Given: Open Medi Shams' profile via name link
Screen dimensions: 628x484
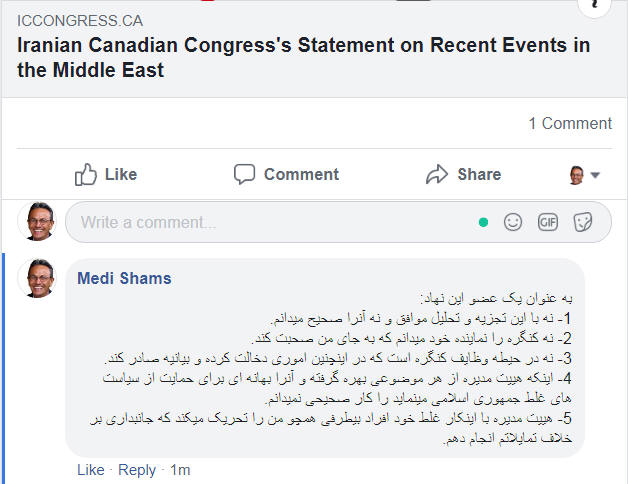Looking at the screenshot, I should (124, 278).
